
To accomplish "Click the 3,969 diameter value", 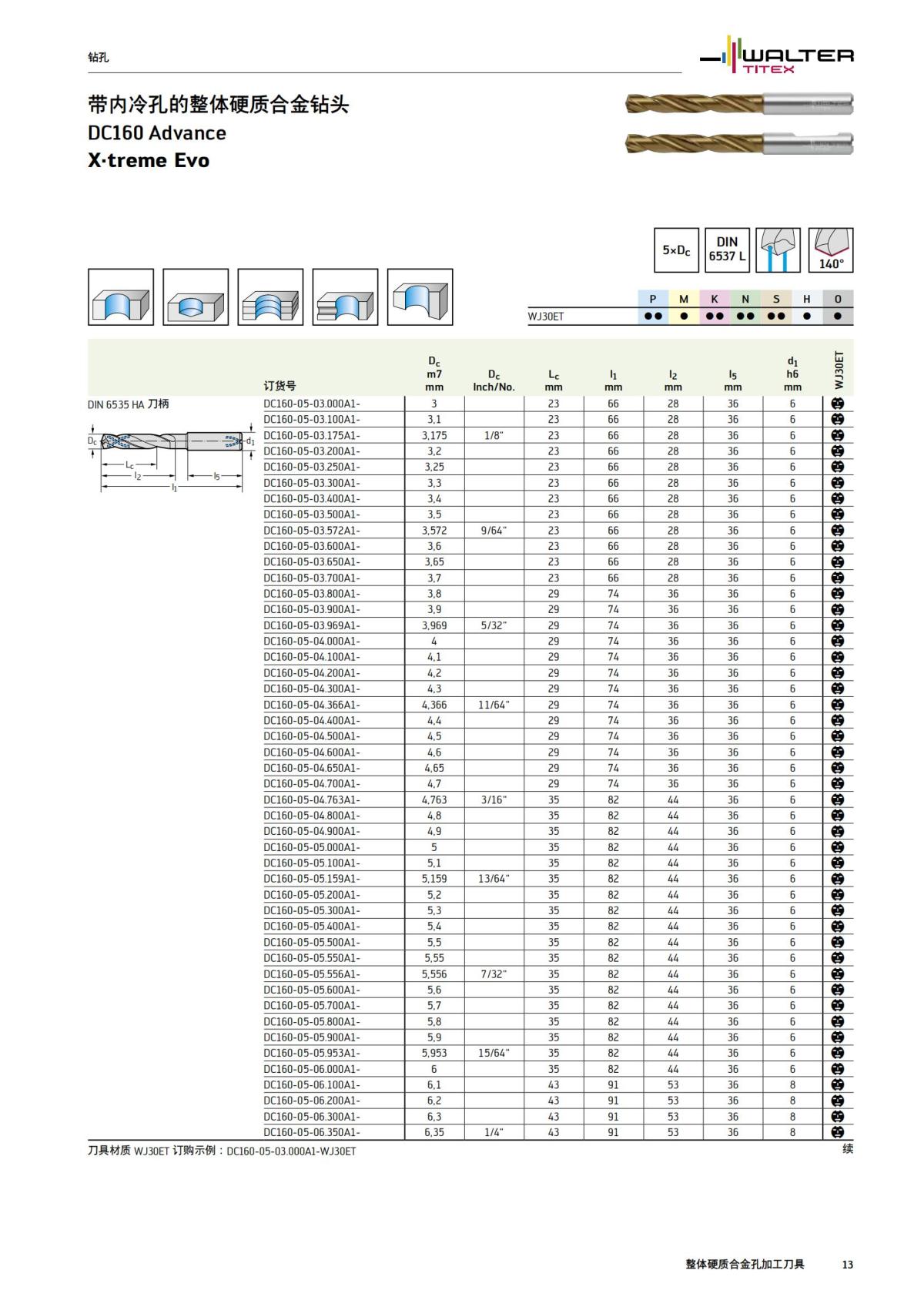I will click(x=434, y=625).
